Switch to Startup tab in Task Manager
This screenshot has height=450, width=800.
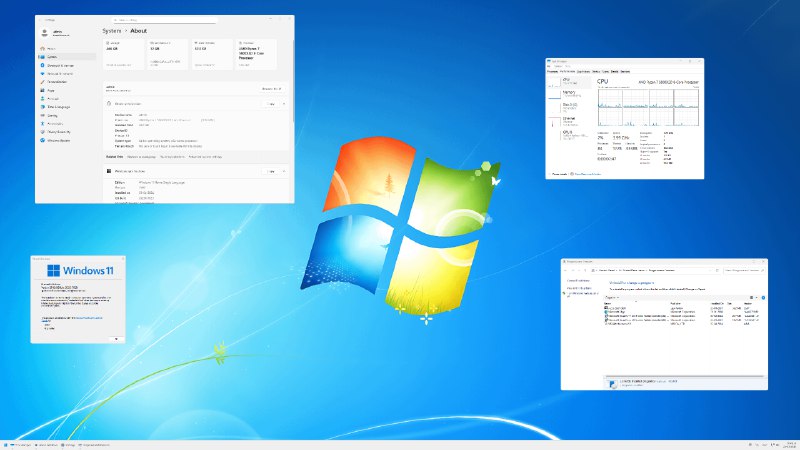(x=596, y=71)
